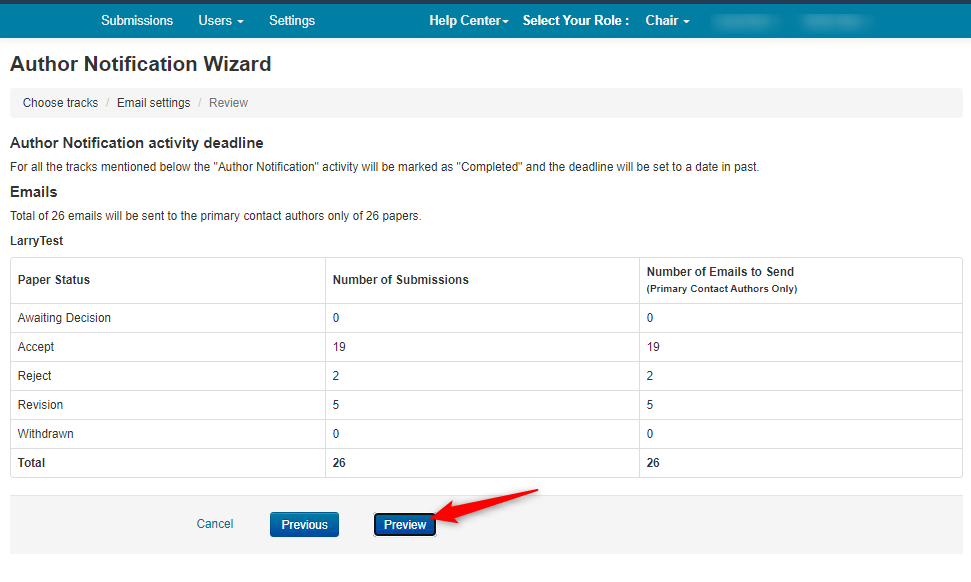Go back to the Email settings step
971x582 pixels.
click(x=153, y=103)
